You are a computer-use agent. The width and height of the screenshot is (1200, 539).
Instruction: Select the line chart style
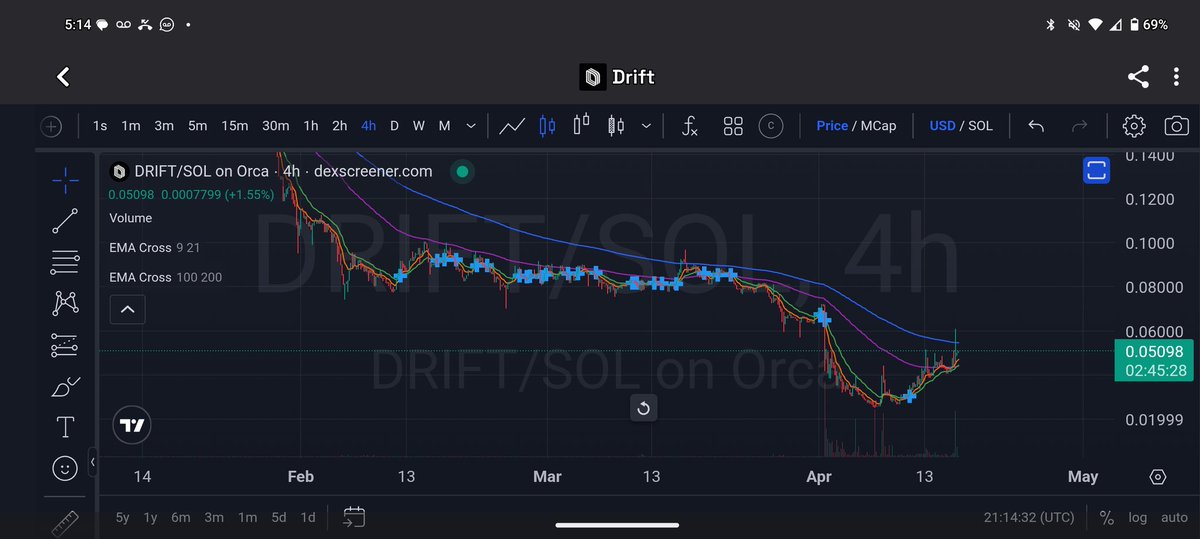point(513,126)
